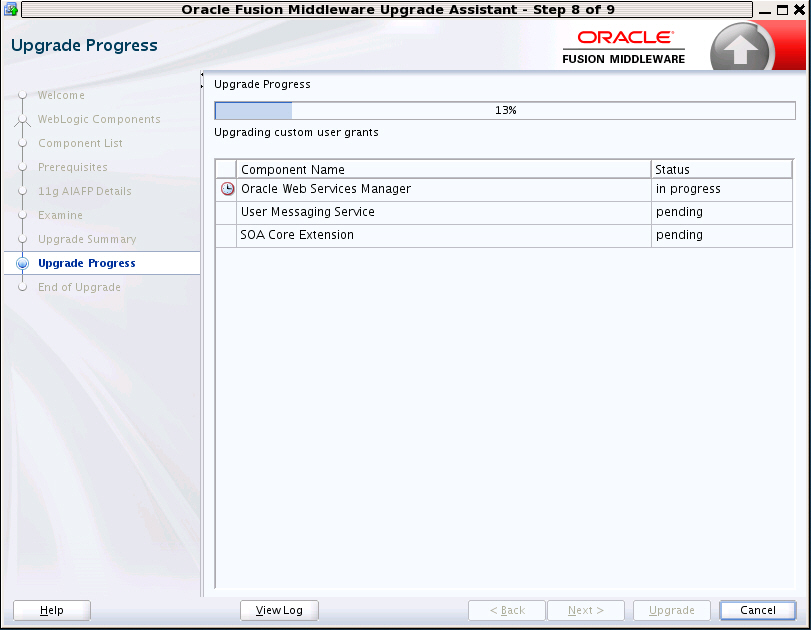Maximize the Upgrade Assistant window
The width and height of the screenshot is (811, 630).
[x=783, y=10]
